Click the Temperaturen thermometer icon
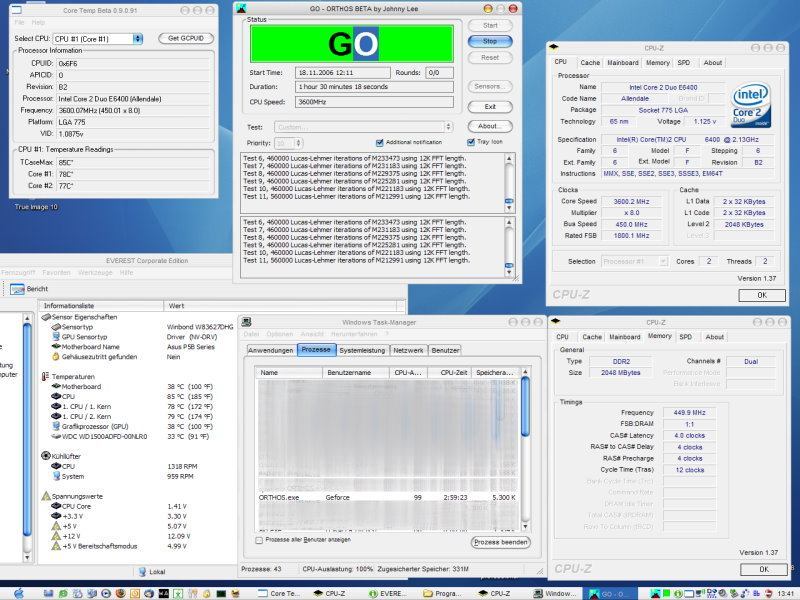Screen dimensions: 800x600 (45, 377)
